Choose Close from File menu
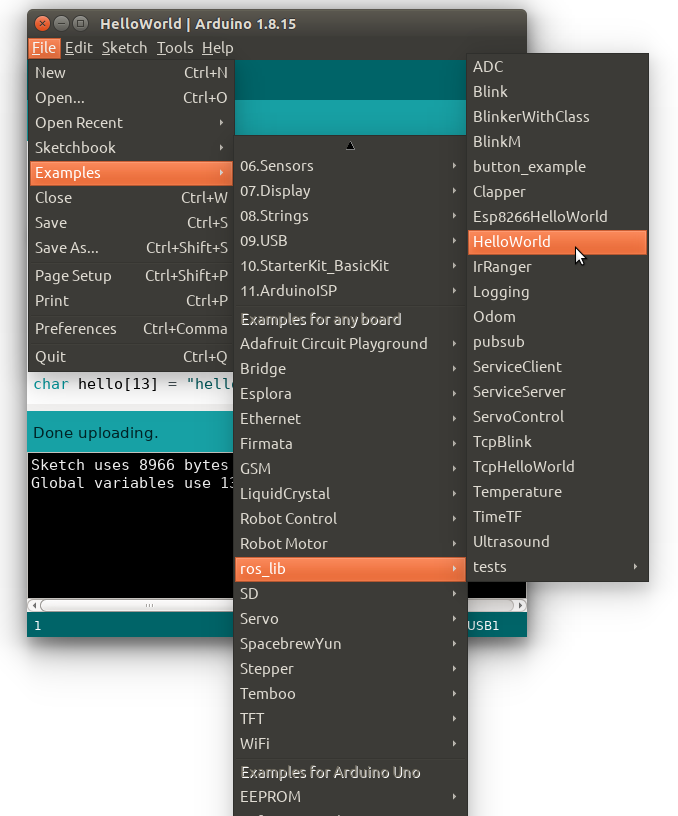Screen dimensions: 678x816 click(131, 198)
